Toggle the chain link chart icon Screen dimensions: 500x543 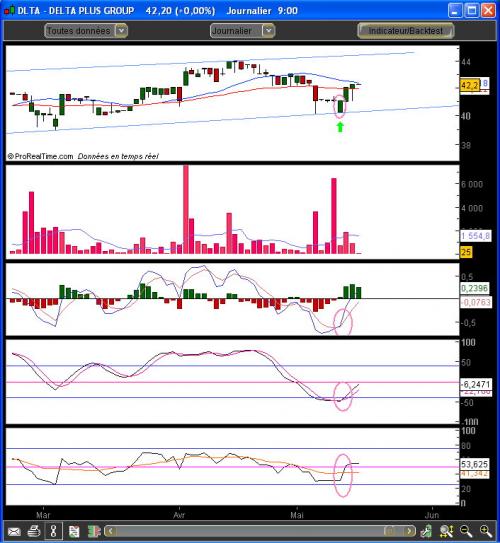coord(53,531)
